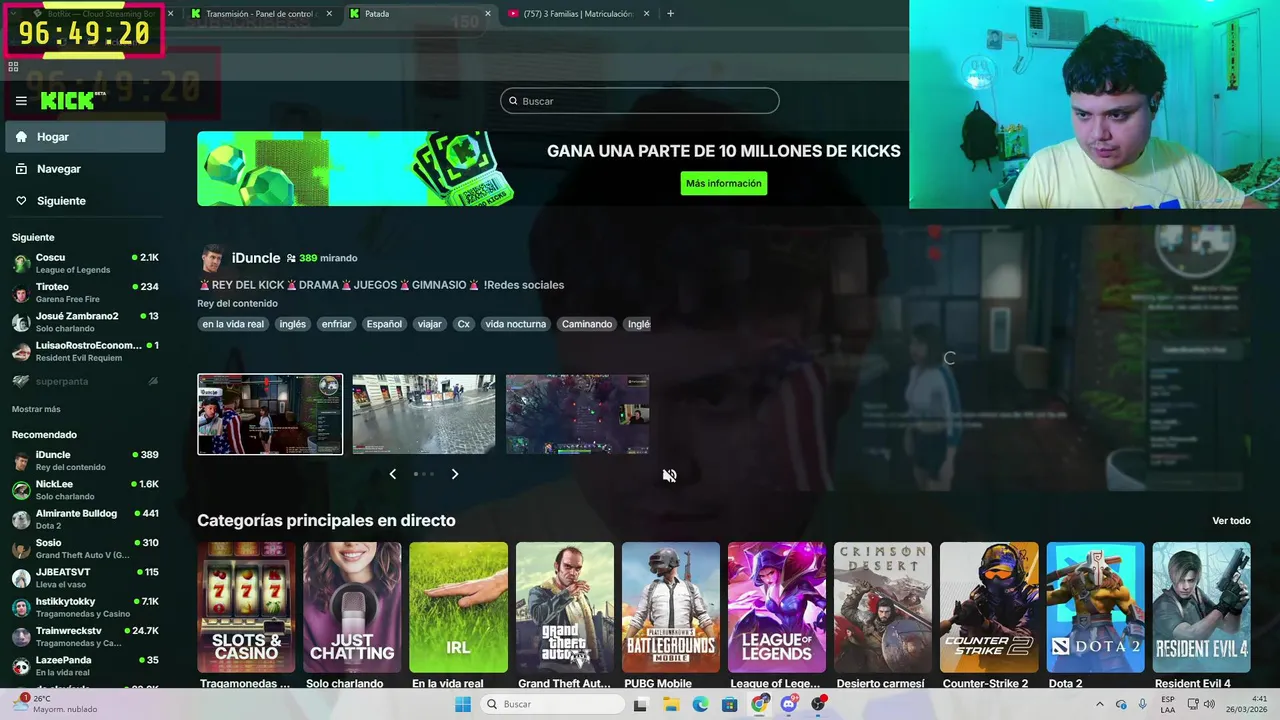Screen dimensions: 1280x720
Task: Open File Explorer from taskbar
Action: tap(671, 704)
